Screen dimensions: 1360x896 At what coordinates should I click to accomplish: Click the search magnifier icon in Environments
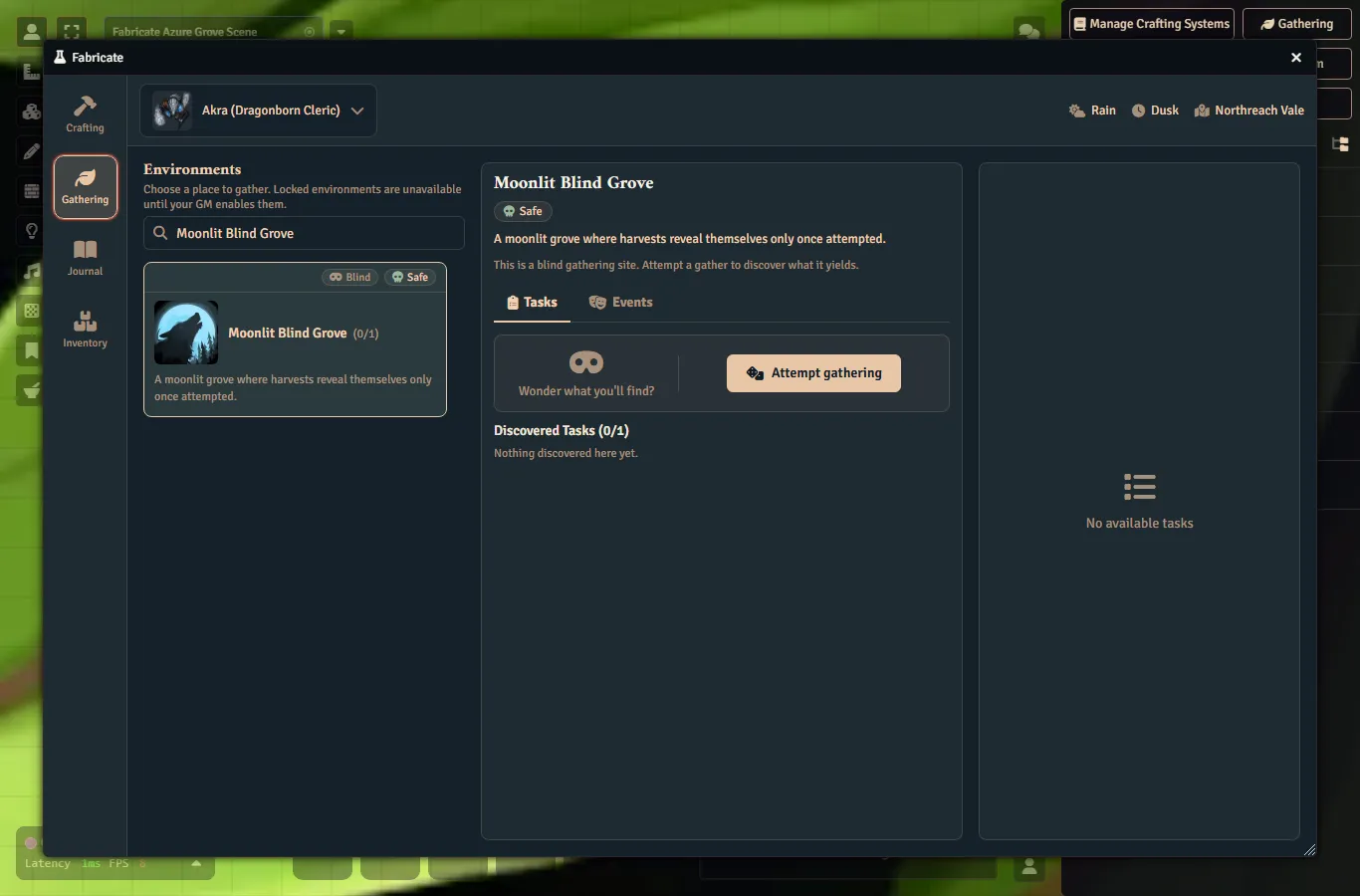point(160,233)
